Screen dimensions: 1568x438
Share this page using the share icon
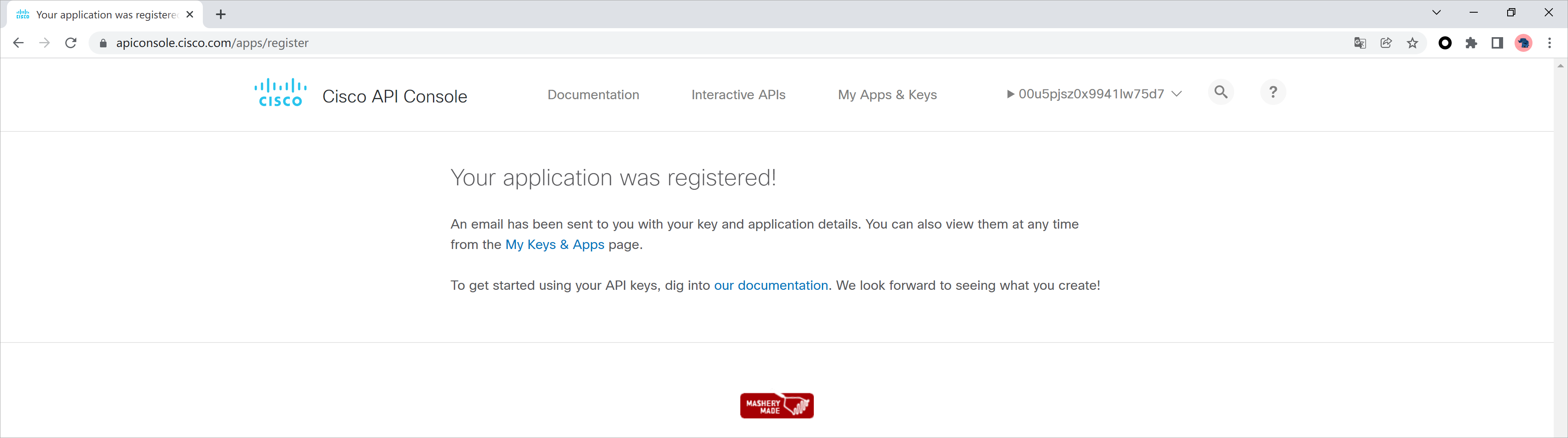(x=1386, y=42)
